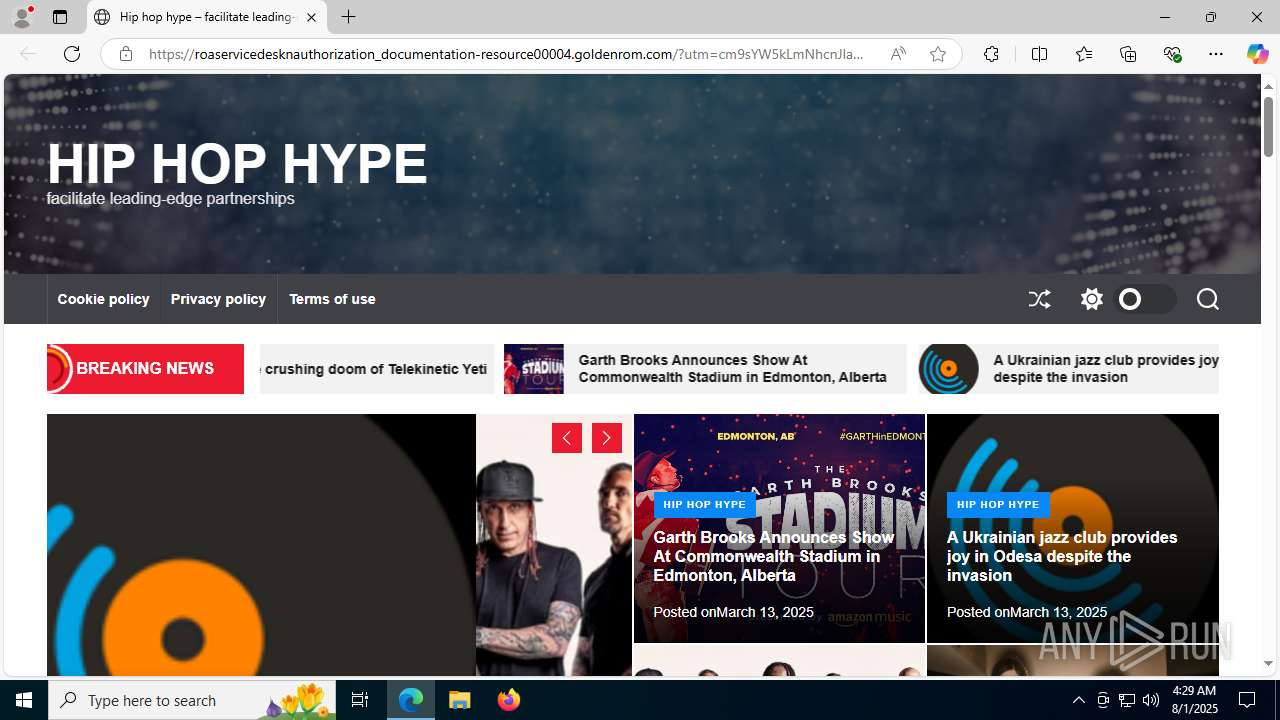
Task: Go to next slide arrow
Action: click(x=607, y=438)
